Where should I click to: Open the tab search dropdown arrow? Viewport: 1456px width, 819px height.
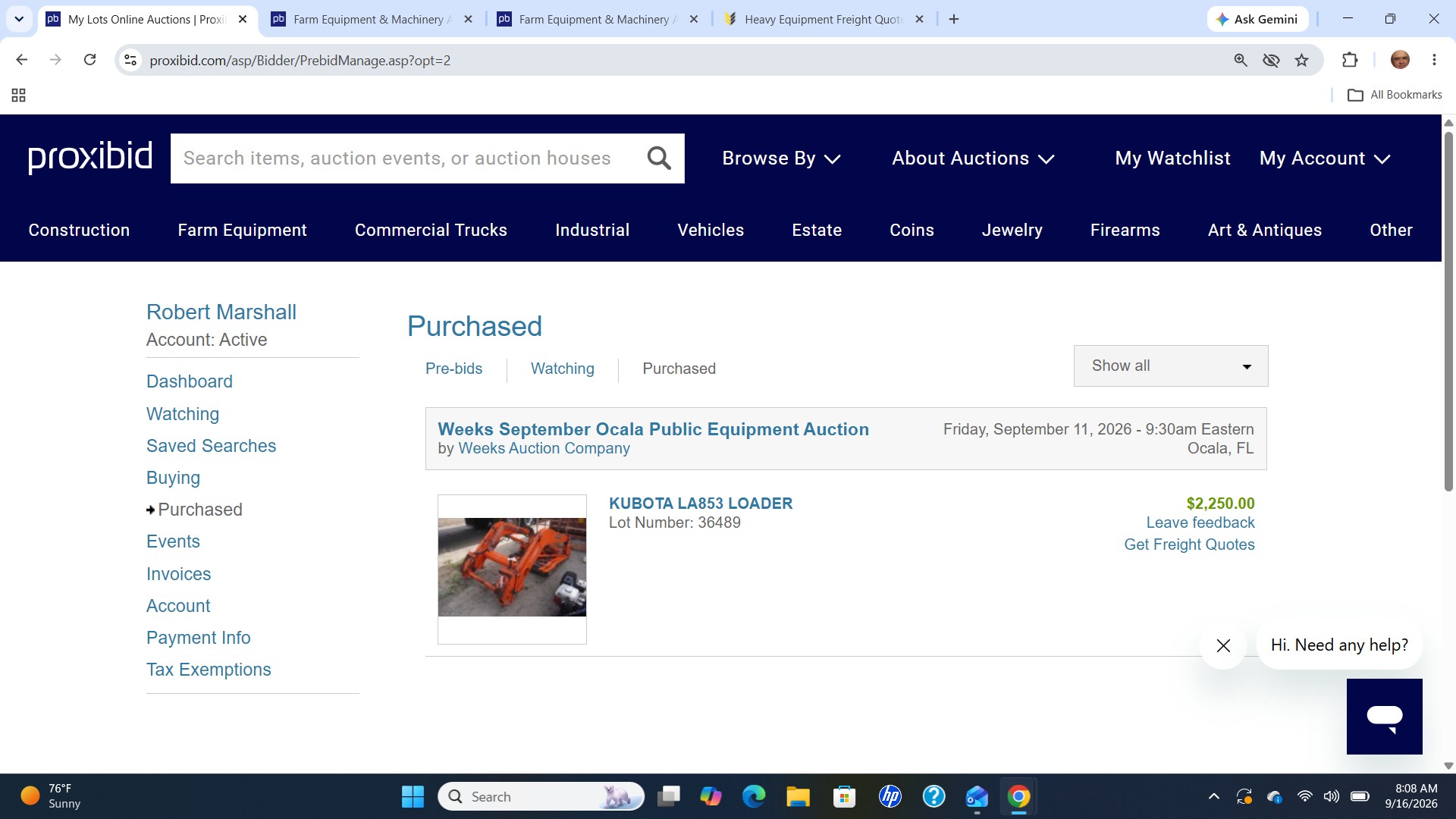(x=19, y=19)
